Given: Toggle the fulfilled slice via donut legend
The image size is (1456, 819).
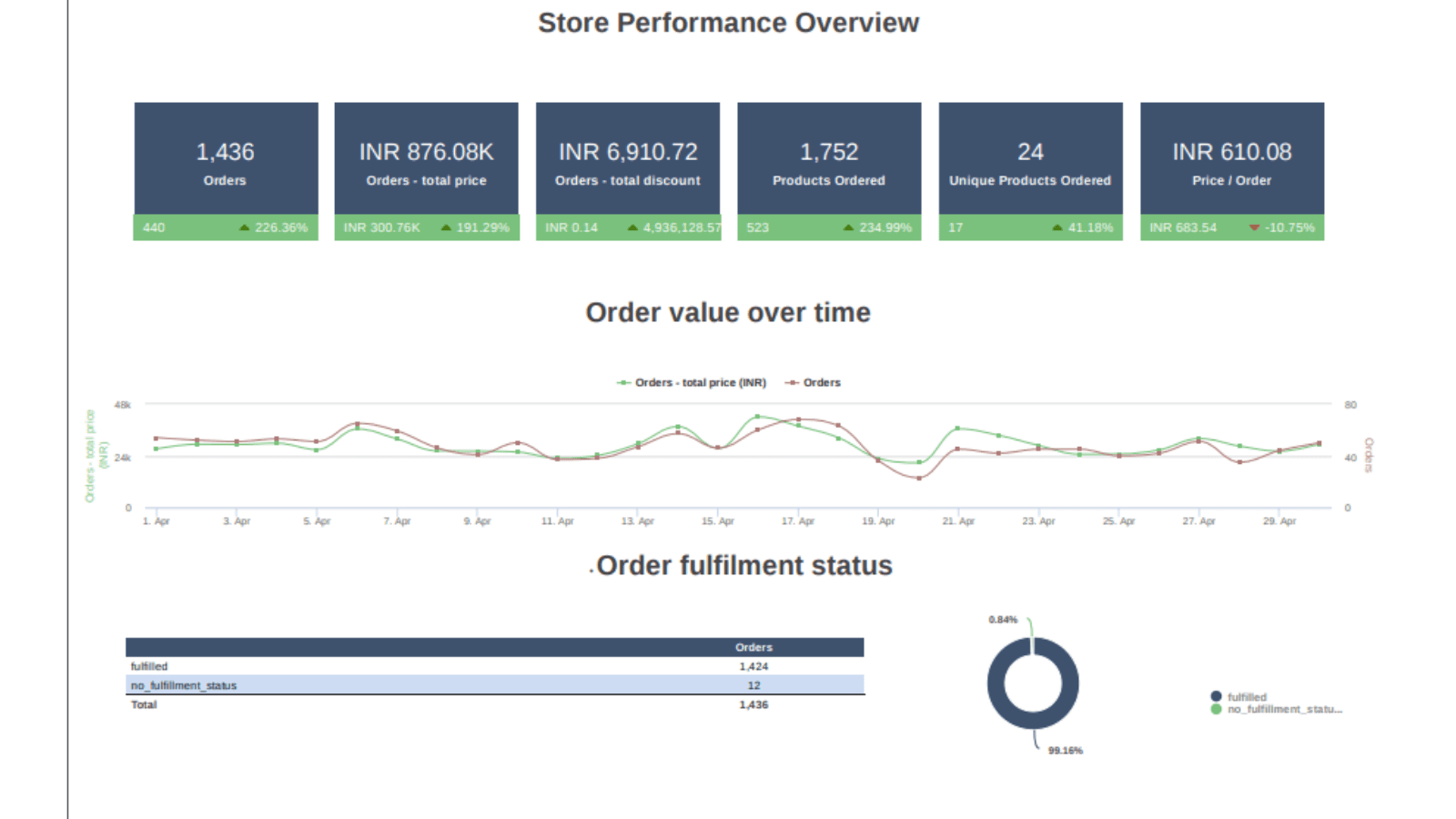Looking at the screenshot, I should point(1247,696).
